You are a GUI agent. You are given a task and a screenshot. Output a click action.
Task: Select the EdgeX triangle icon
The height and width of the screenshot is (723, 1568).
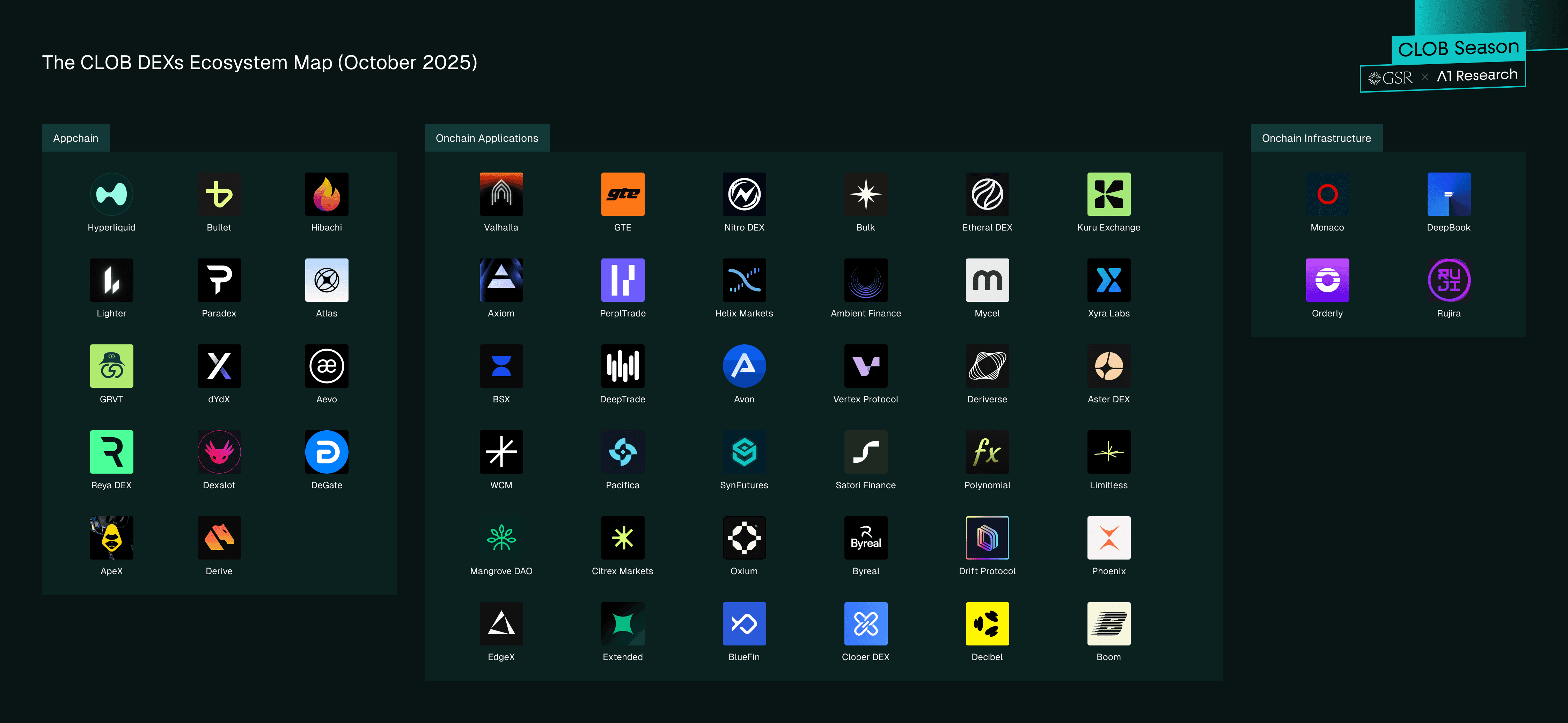coord(501,623)
